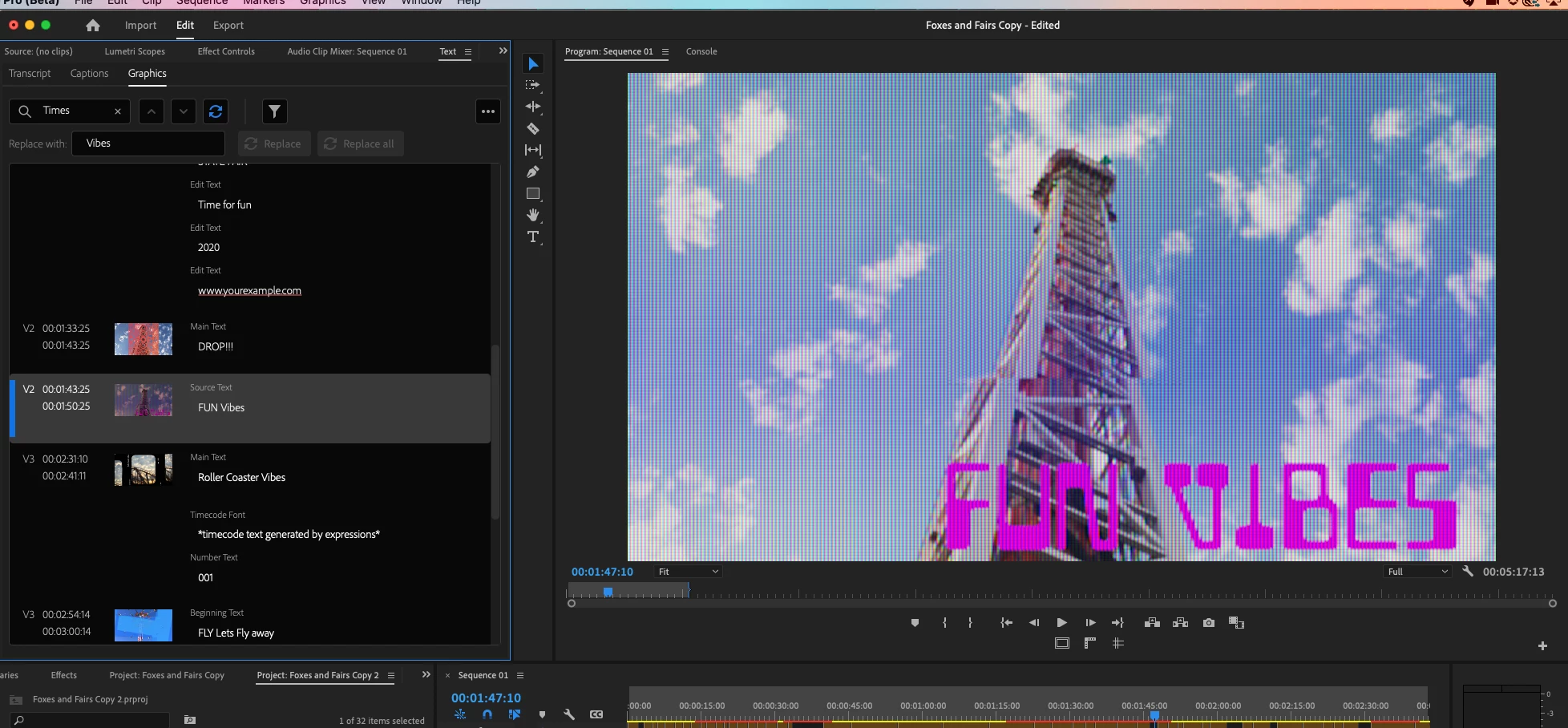Toggle Comparison View in Program monitor

1236,623
